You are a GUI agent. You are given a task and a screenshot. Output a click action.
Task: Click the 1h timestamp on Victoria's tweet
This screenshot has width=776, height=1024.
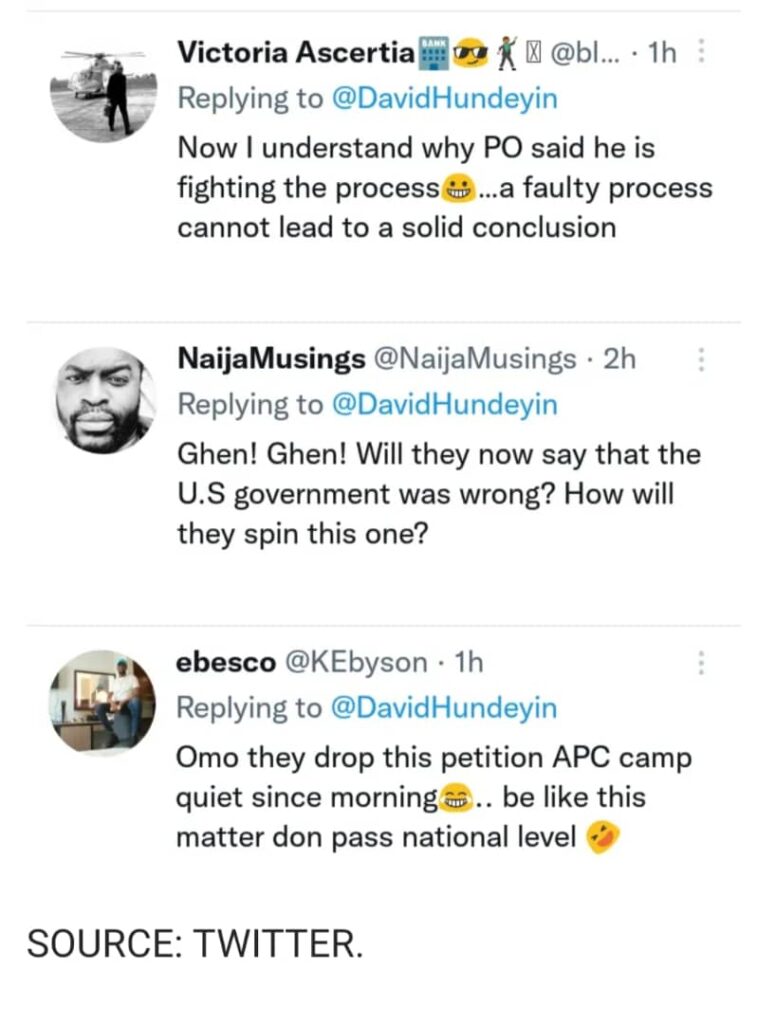point(662,53)
